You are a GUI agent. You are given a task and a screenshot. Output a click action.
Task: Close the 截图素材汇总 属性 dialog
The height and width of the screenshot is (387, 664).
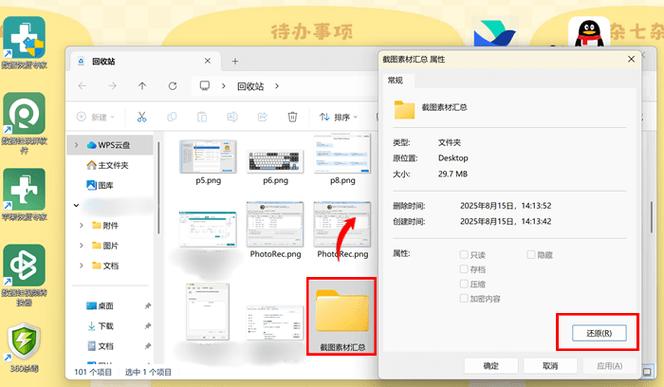[631, 59]
